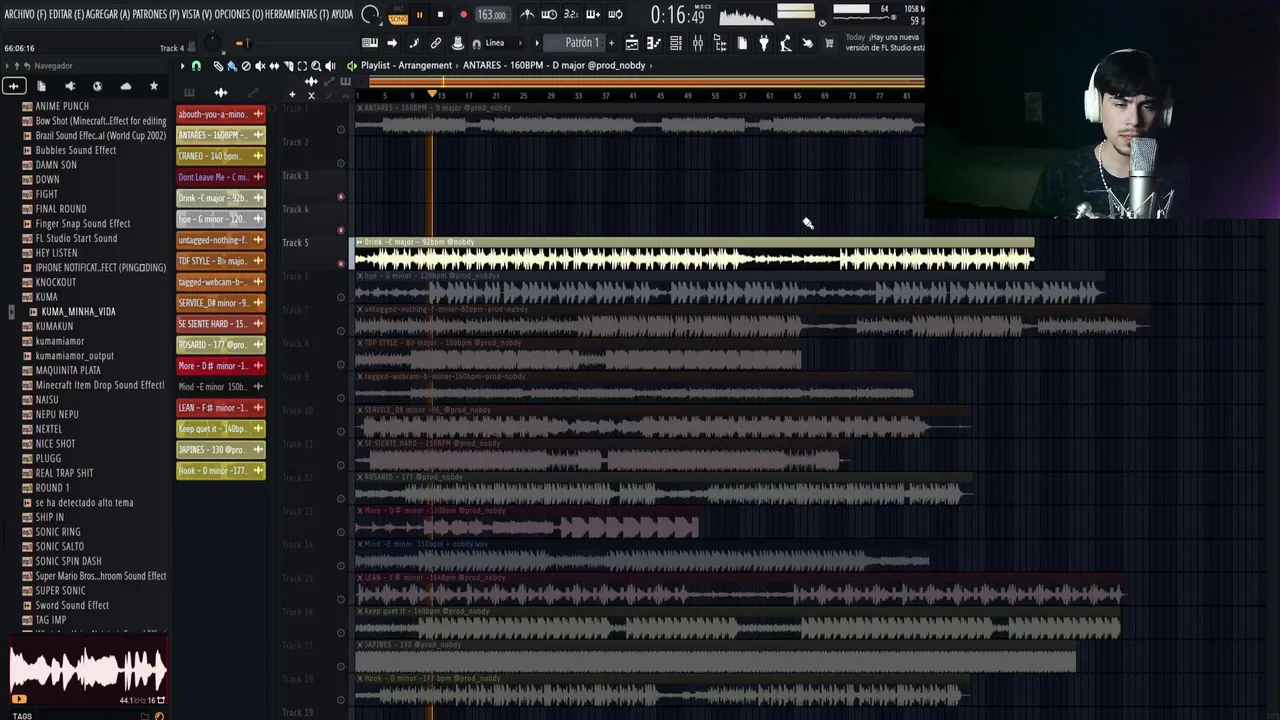Viewport: 1280px width, 720px height.
Task: Adjust the main volume knob
Action: [213, 43]
